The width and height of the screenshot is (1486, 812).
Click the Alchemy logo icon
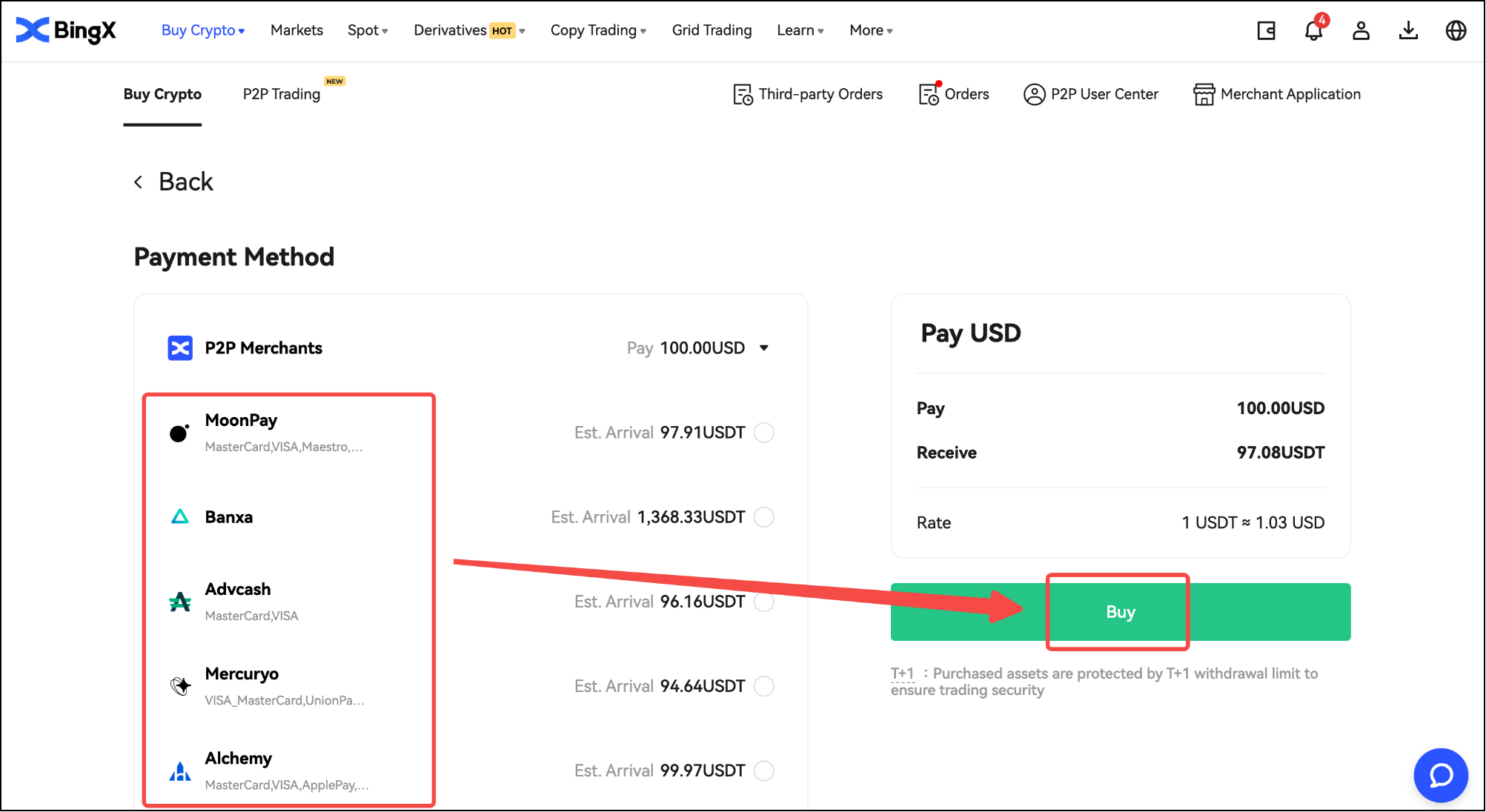[x=180, y=771]
